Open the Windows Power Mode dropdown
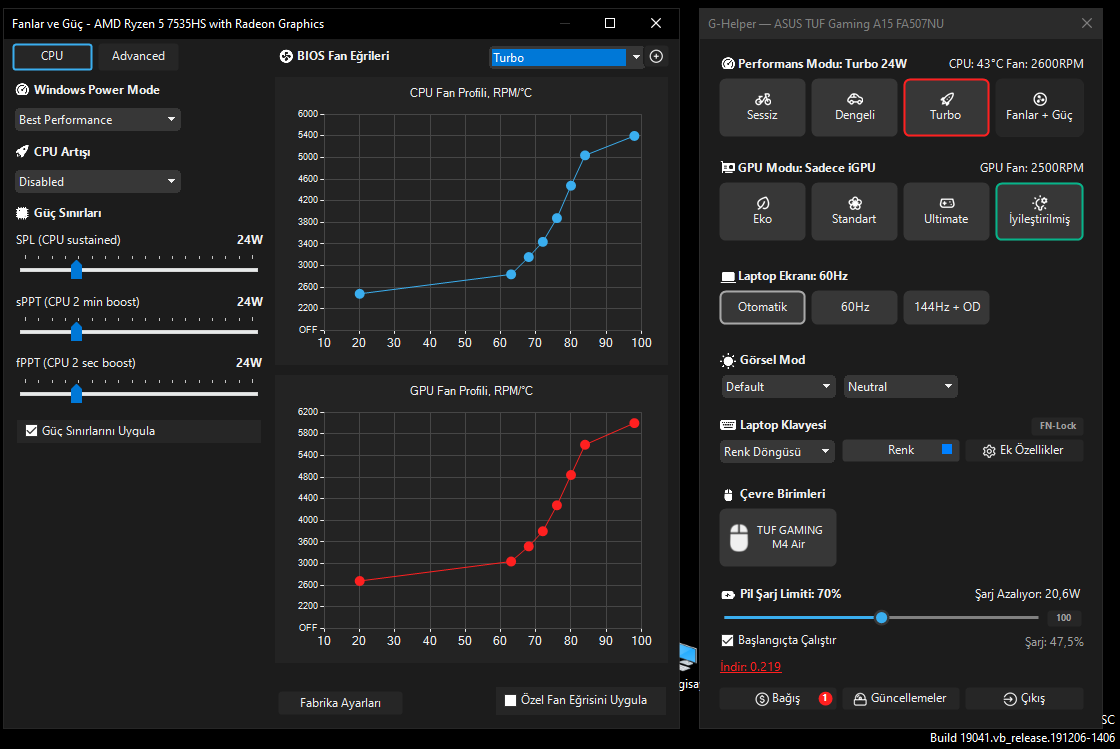 click(98, 119)
